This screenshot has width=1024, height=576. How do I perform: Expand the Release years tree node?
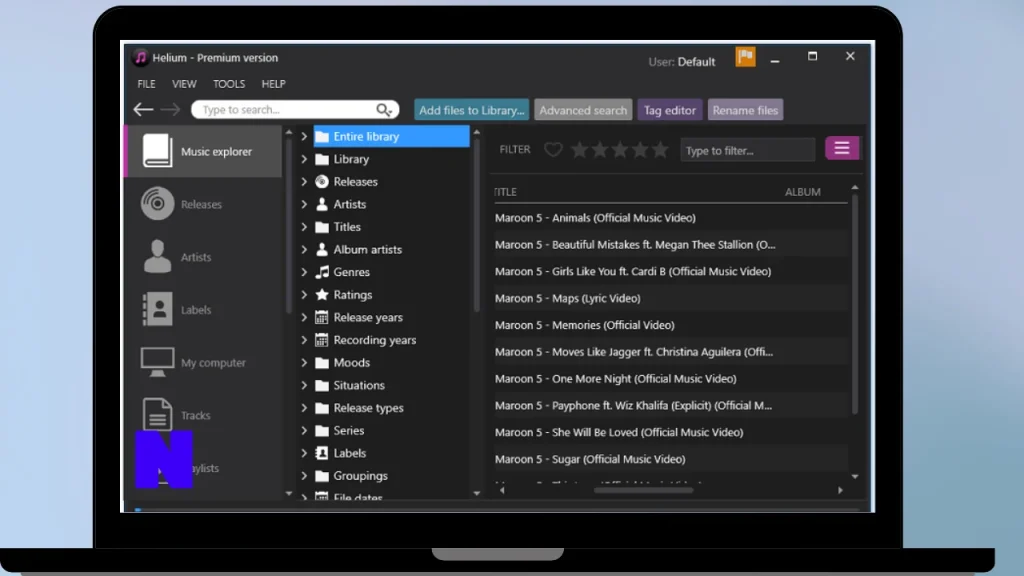coord(304,317)
